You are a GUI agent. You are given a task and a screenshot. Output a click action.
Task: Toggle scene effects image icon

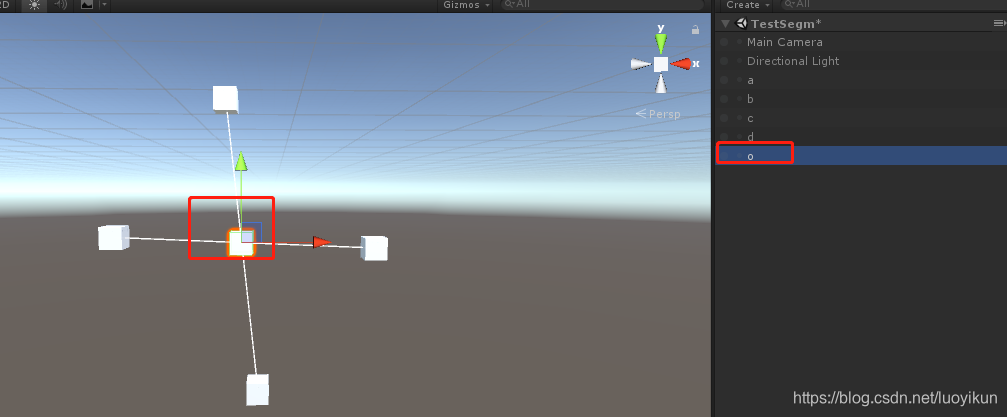[87, 5]
